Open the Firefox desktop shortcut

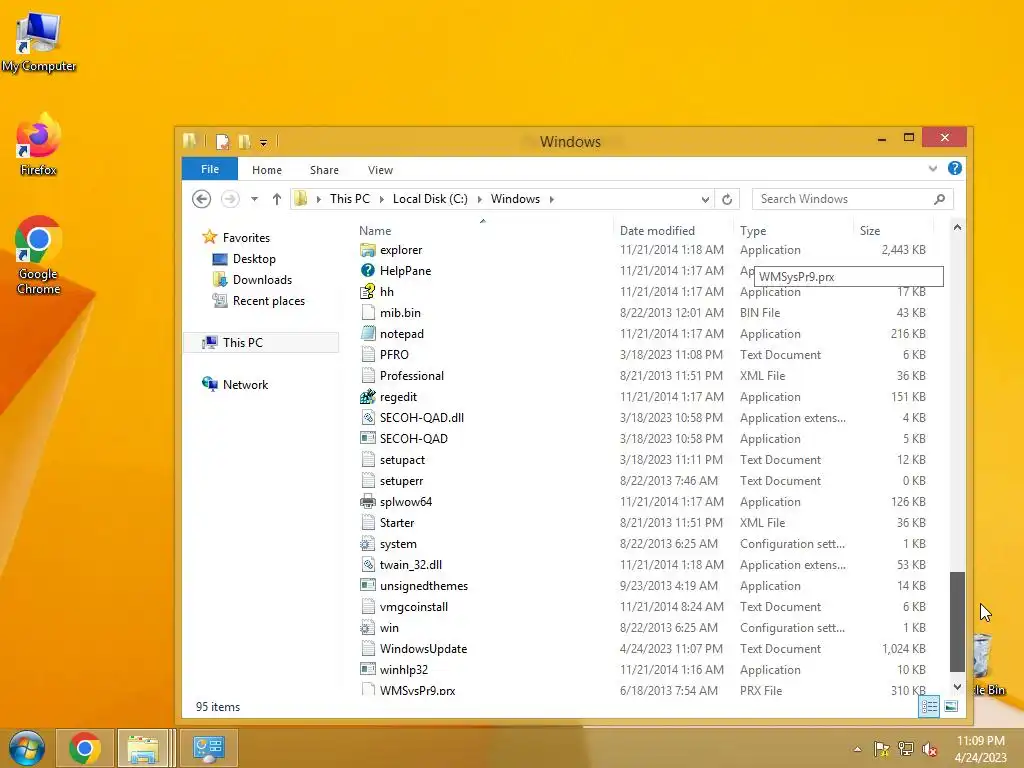(38, 144)
